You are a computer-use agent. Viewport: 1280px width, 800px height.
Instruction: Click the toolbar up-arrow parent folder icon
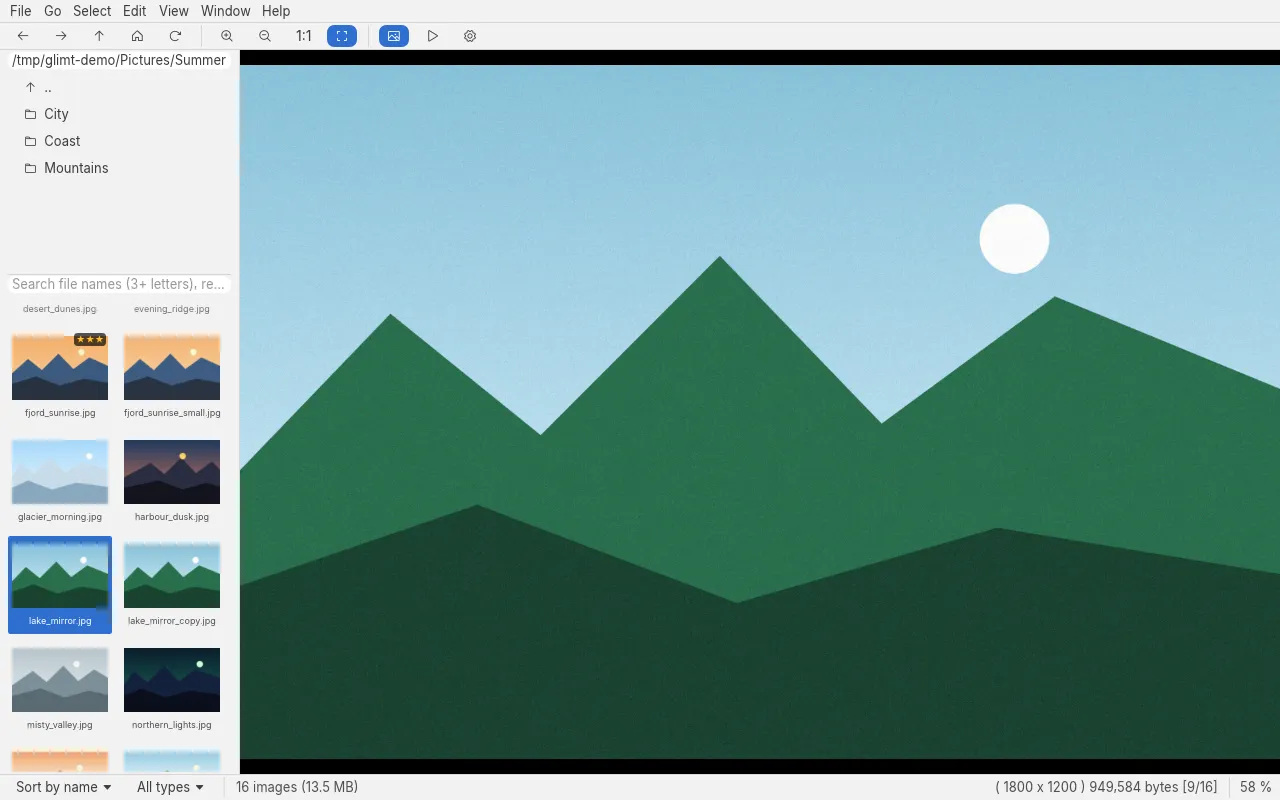pos(99,36)
